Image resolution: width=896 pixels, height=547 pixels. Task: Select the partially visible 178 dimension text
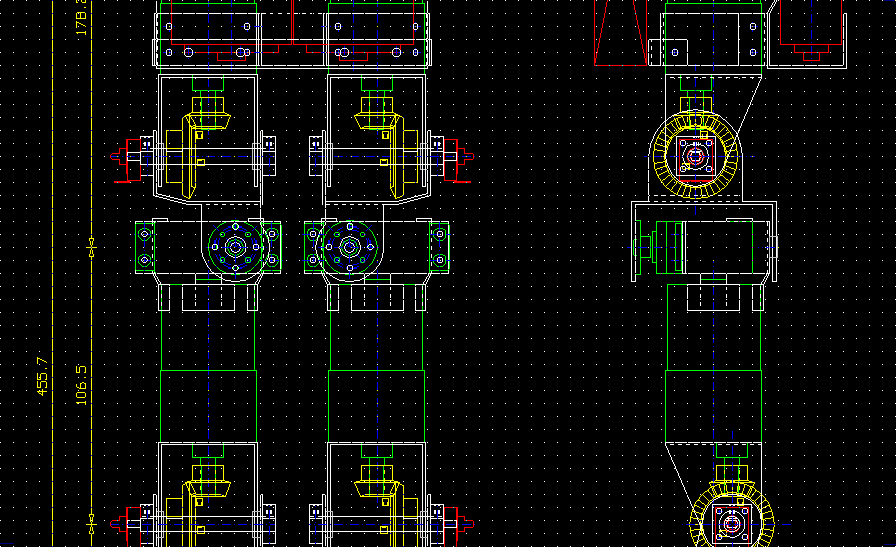coord(81,18)
